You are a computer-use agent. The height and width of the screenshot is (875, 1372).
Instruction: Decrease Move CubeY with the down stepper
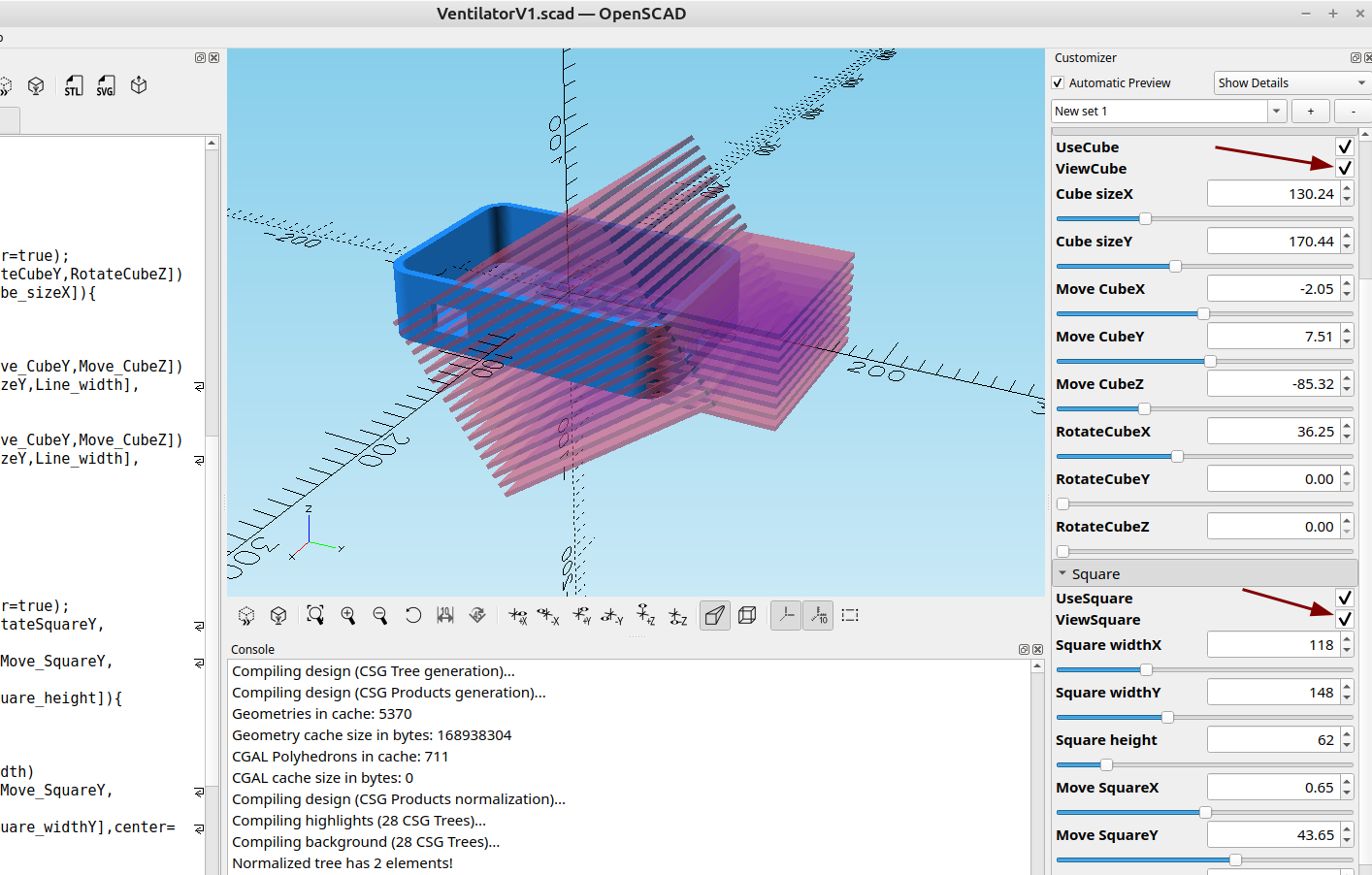(1347, 342)
